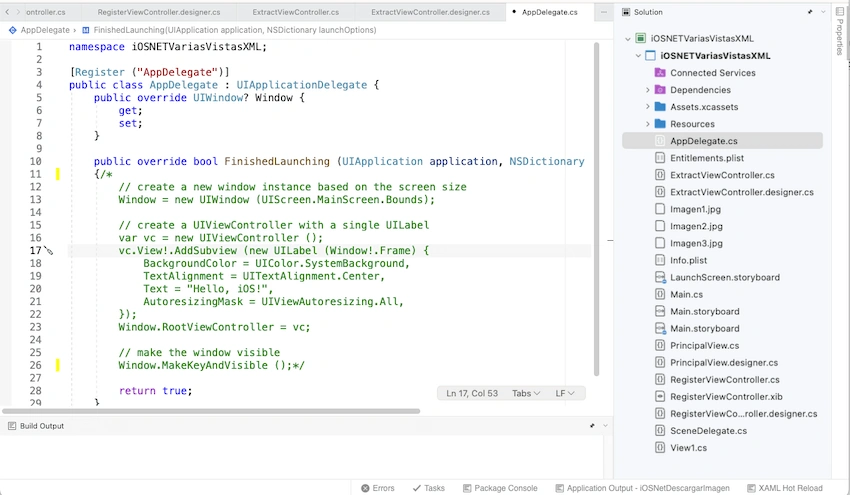Open the Package Console pad
Viewport: 850px width, 495px height.
point(500,488)
